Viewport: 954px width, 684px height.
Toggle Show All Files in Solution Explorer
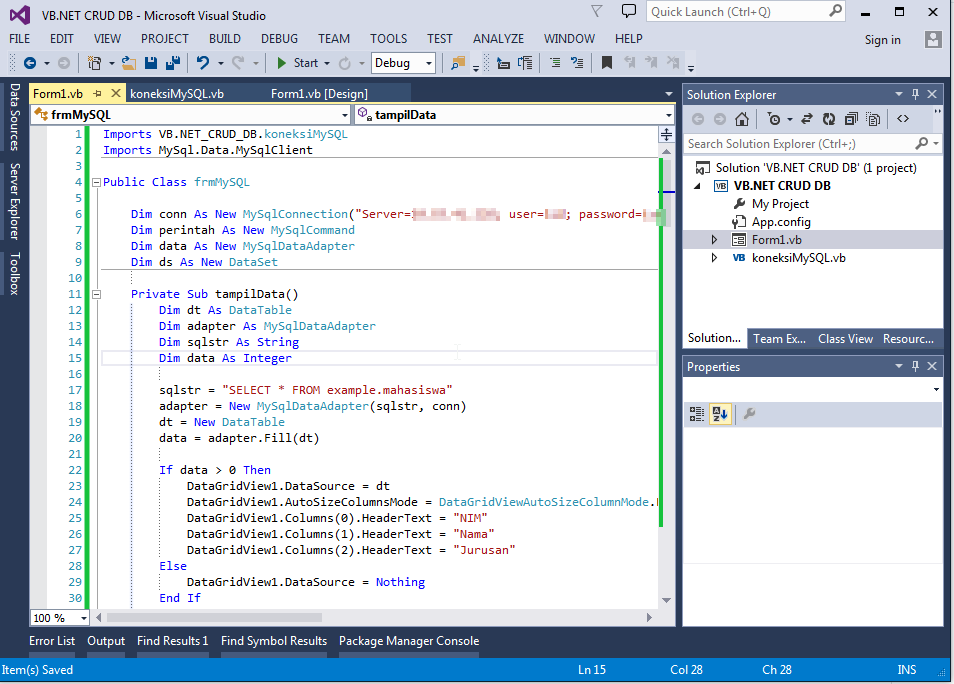pos(873,119)
